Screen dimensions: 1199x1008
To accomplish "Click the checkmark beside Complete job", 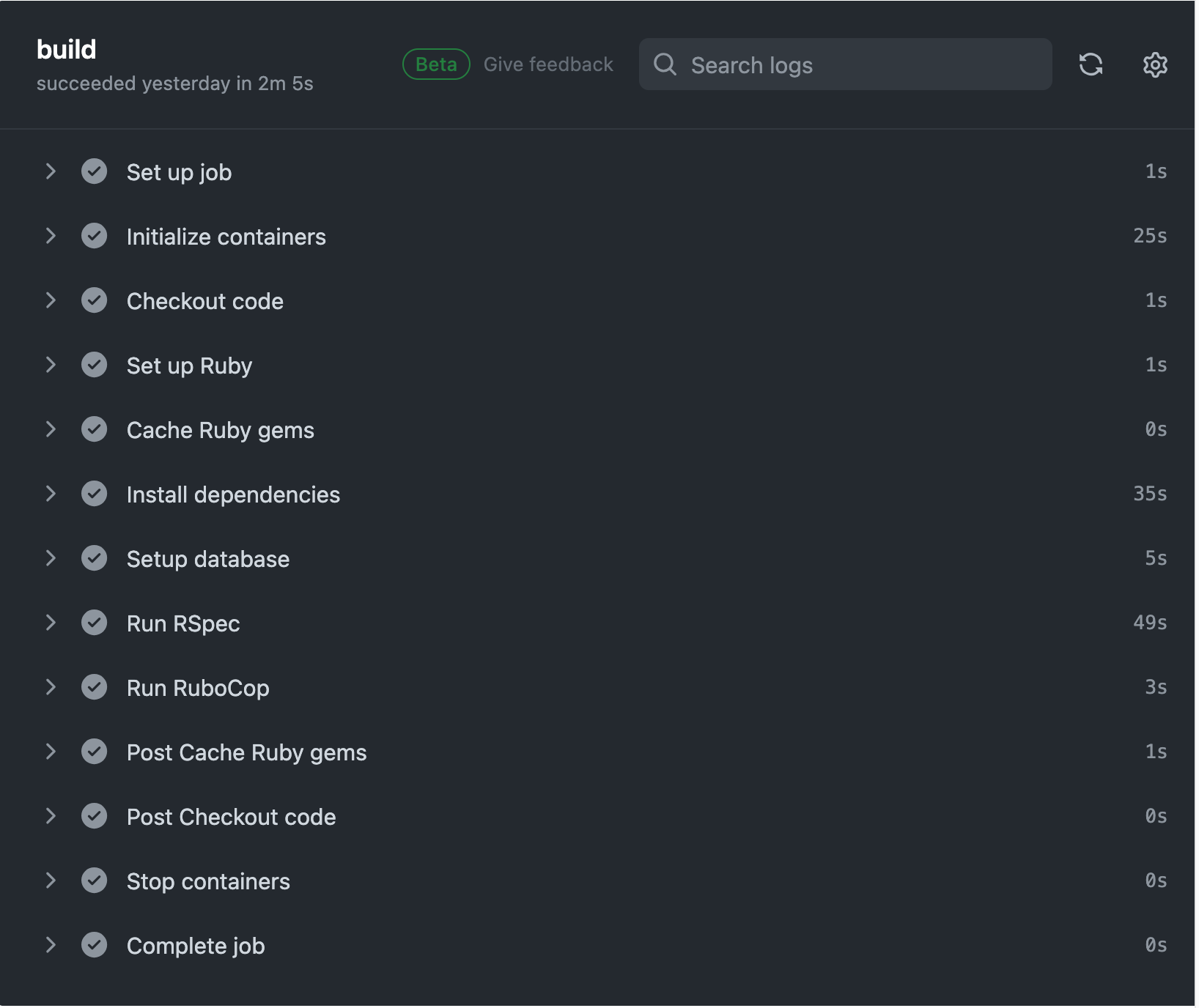I will pyautogui.click(x=95, y=945).
